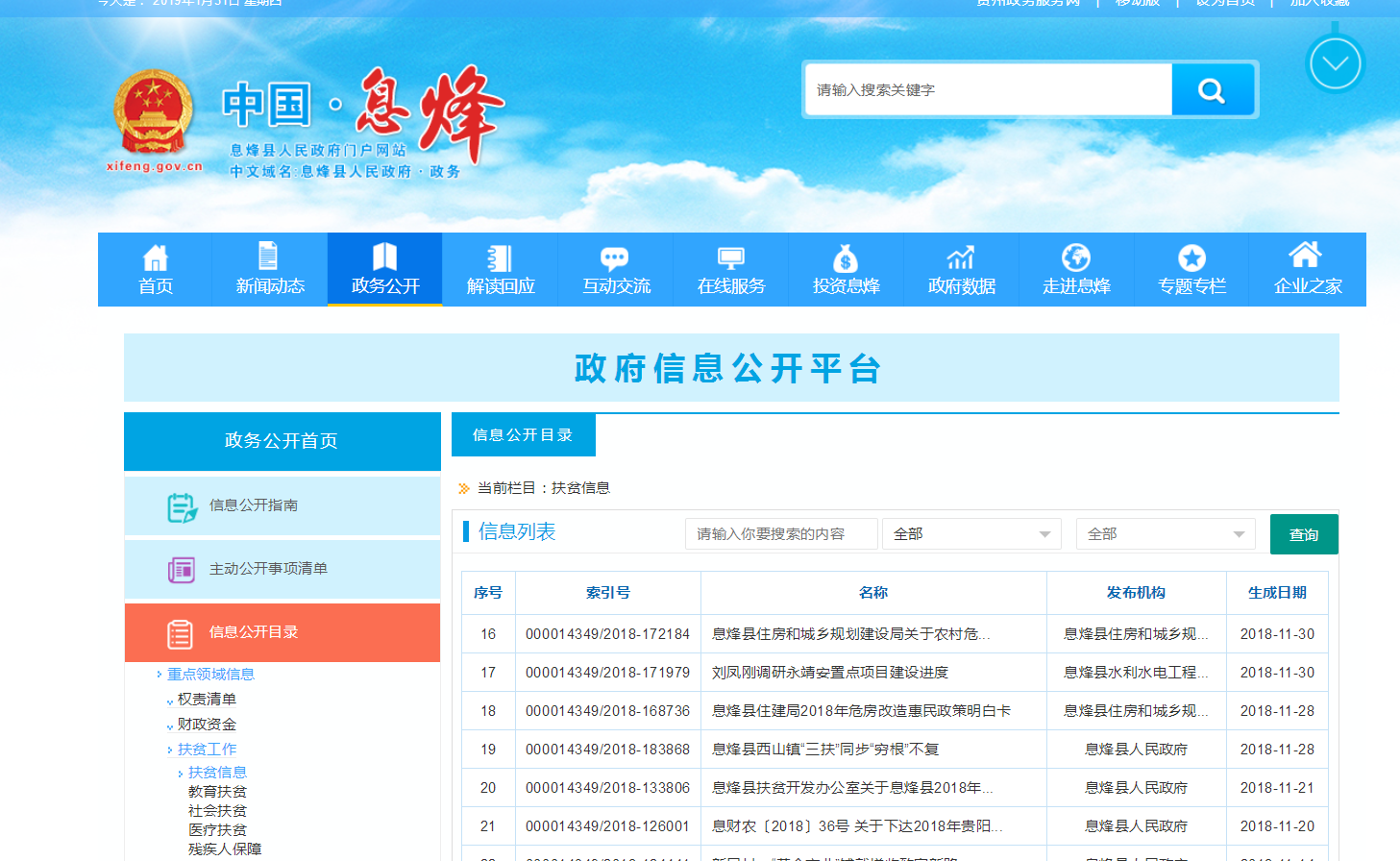Click the 专题专栏 star icon
The width and height of the screenshot is (1400, 861).
1191,258
